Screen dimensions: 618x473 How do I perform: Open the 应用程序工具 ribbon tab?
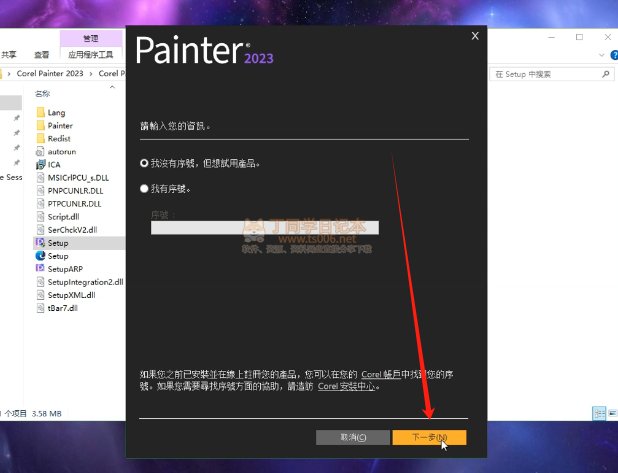click(91, 55)
